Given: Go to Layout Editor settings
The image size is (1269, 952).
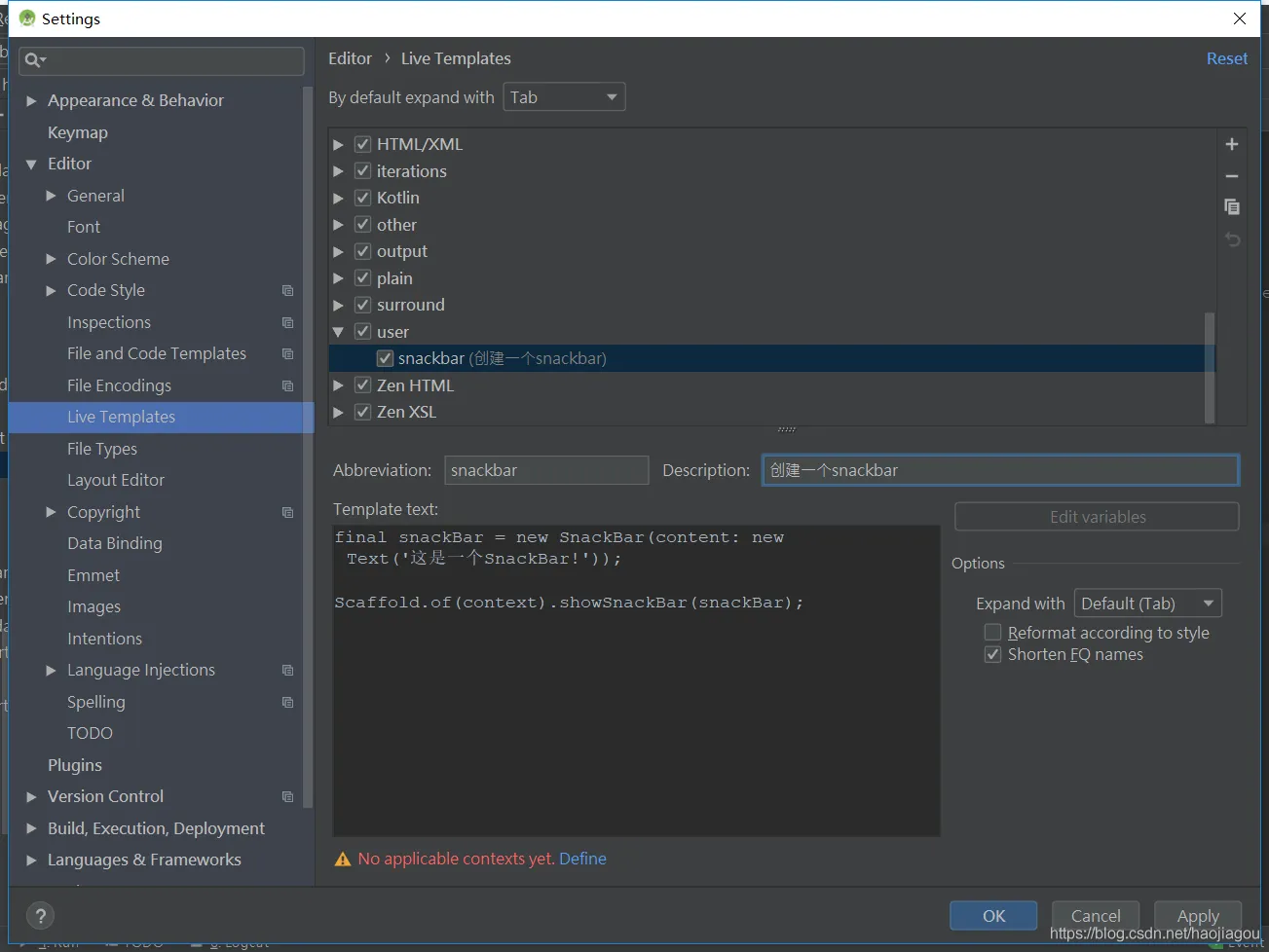Looking at the screenshot, I should [116, 480].
